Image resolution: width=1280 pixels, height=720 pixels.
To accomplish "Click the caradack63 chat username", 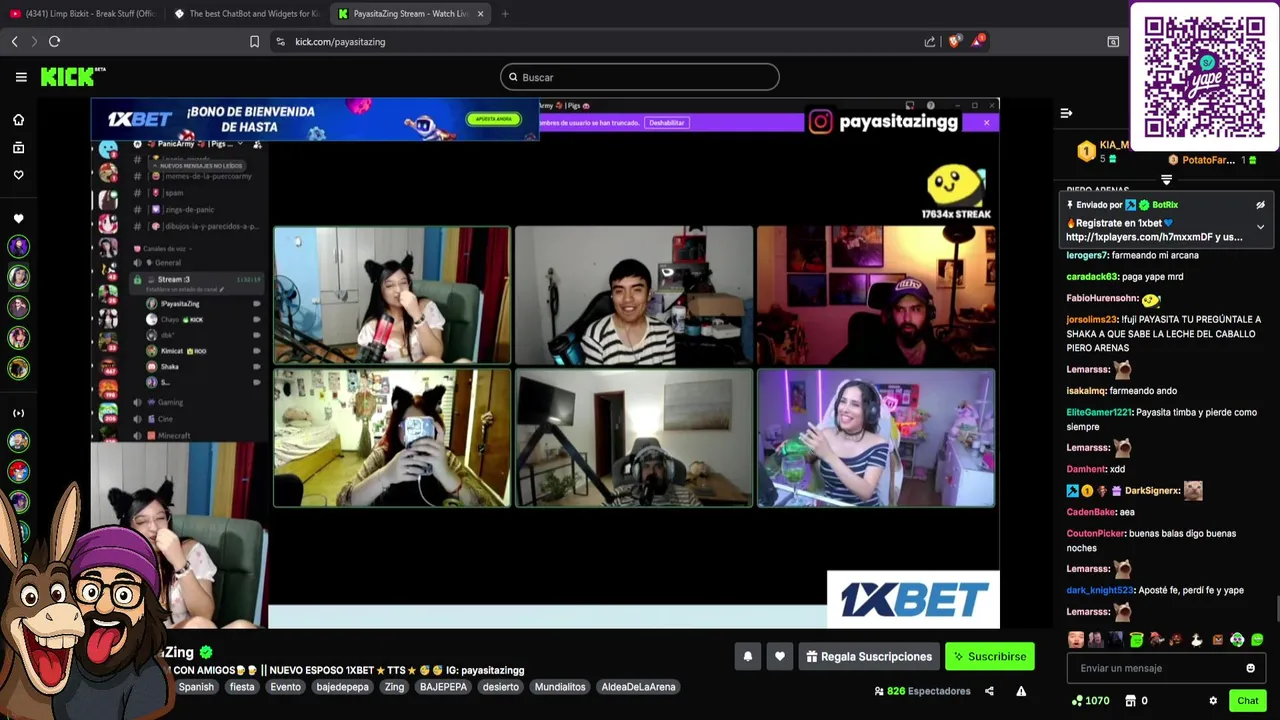I will point(1091,276).
